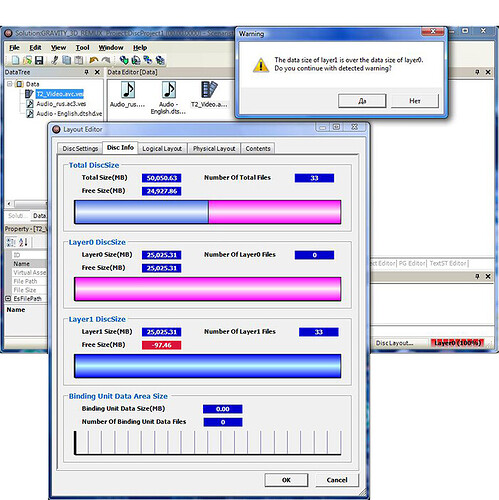Click the Open project folder toolbar icon
Screen dimensions: 499x500
tap(27, 60)
